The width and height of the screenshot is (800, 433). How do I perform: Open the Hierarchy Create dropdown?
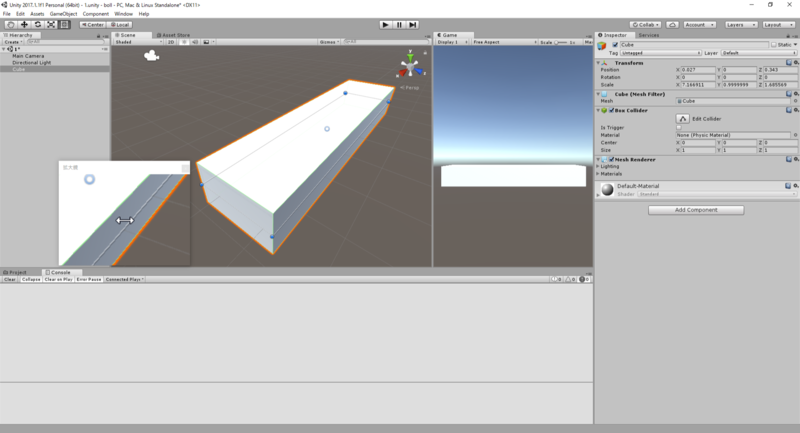[13, 42]
